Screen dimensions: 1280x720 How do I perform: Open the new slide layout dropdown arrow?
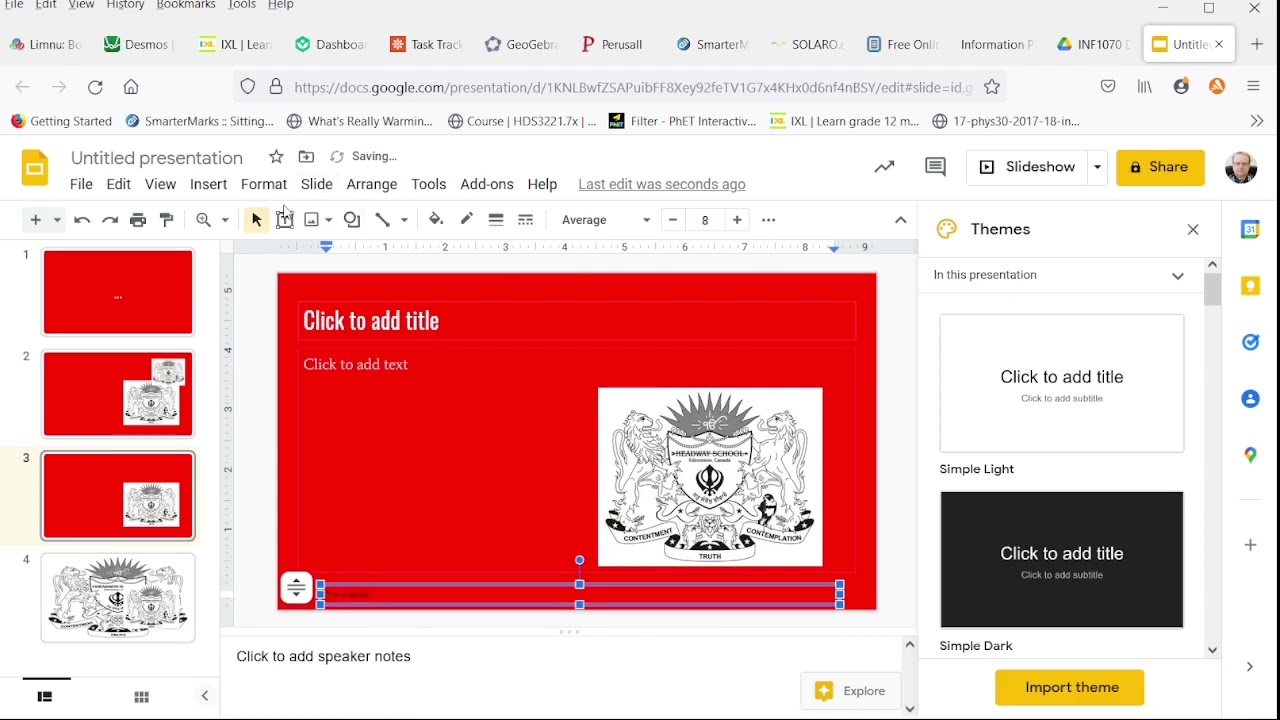point(58,220)
